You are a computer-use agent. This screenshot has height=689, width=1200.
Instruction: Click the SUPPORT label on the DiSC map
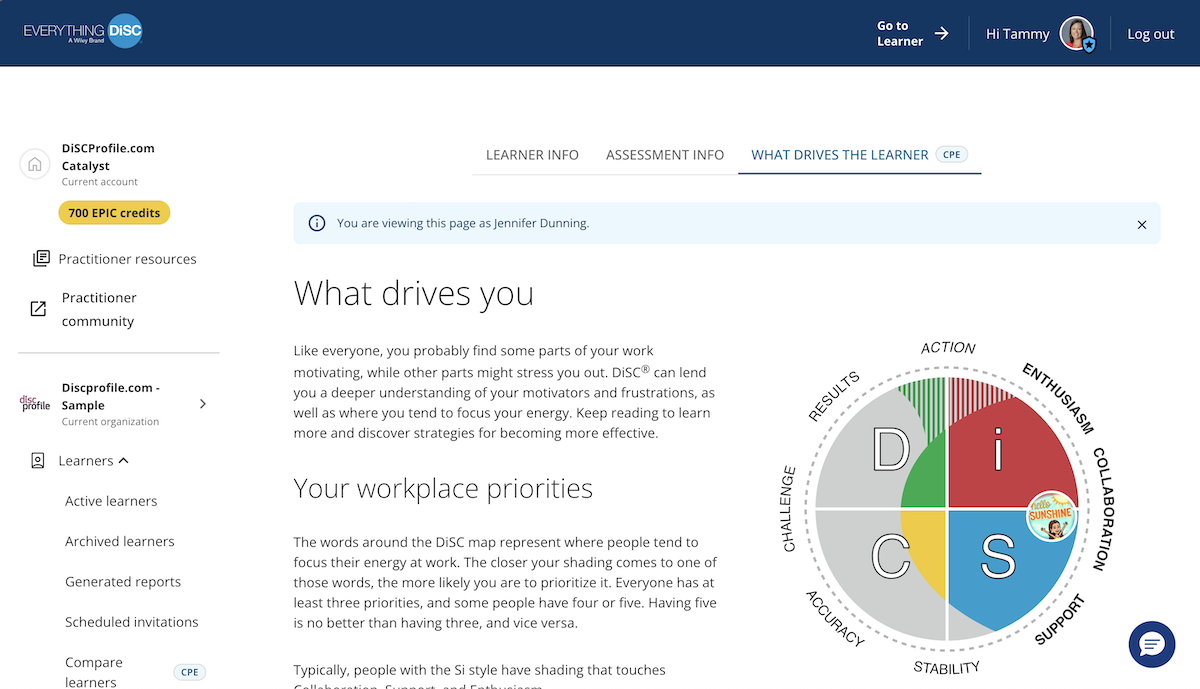(x=1059, y=618)
